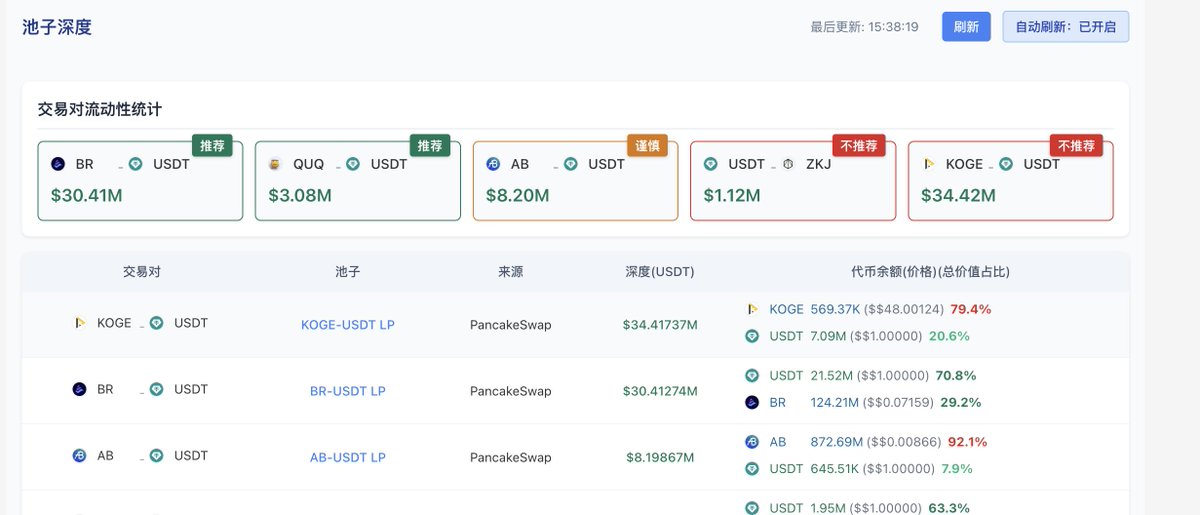Click USDT icon in AB table row pair
This screenshot has width=1200, height=515.
(157, 456)
